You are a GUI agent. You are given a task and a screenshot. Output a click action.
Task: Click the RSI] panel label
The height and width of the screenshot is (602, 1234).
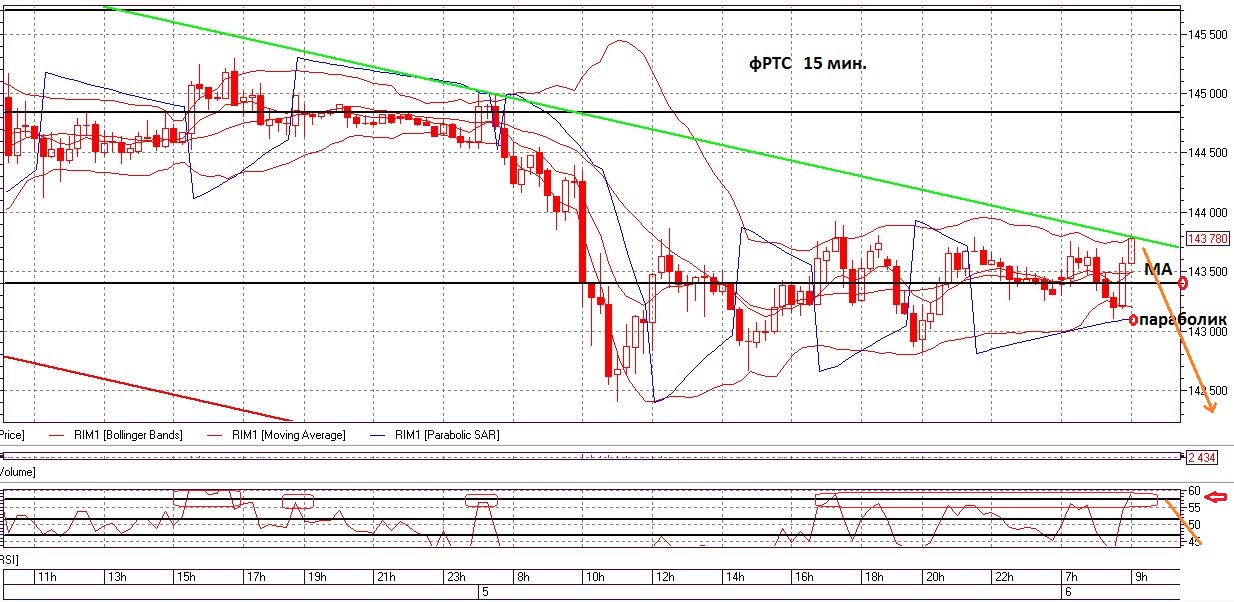(10, 560)
